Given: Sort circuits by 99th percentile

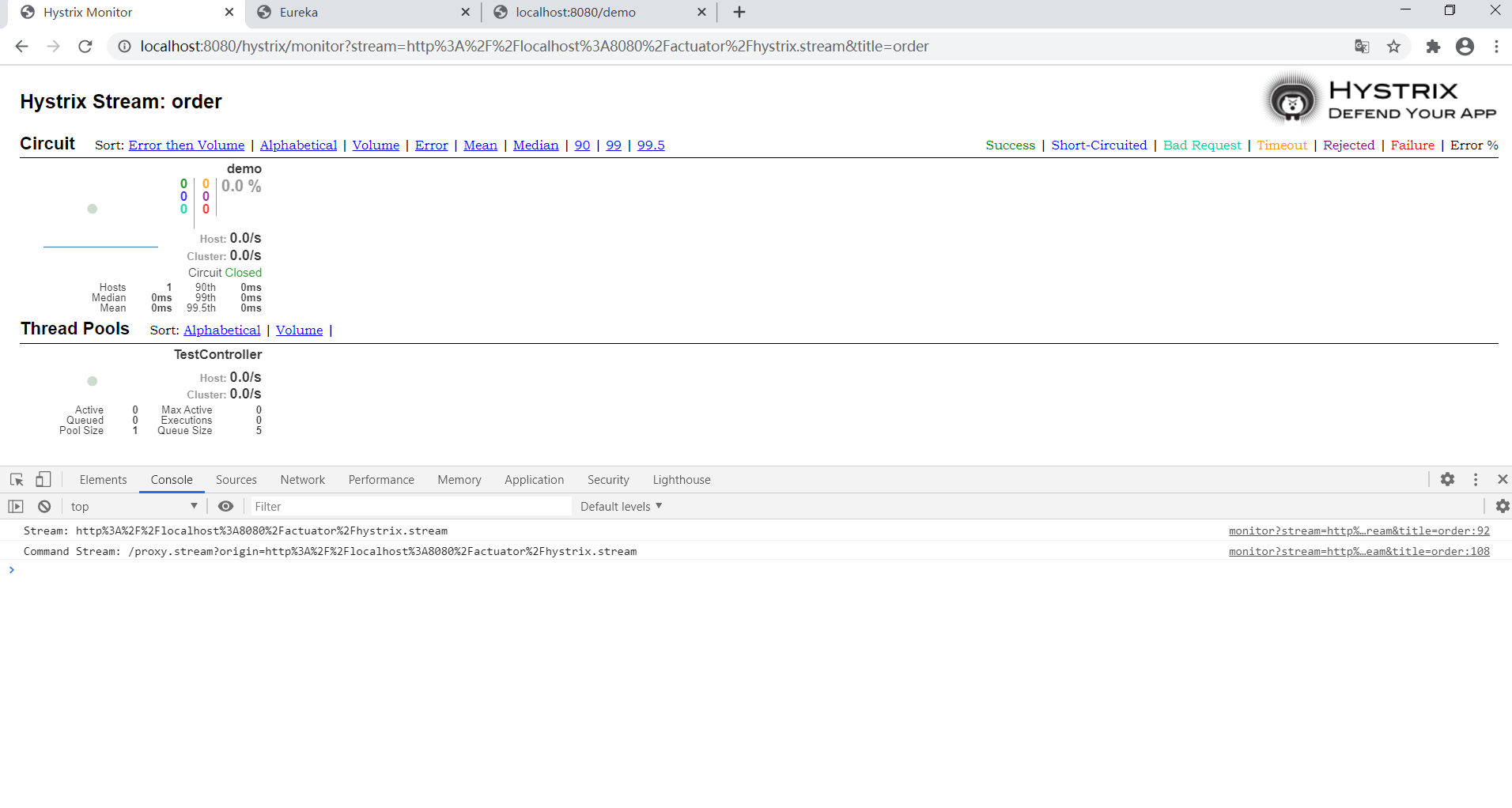Looking at the screenshot, I should click(x=614, y=145).
